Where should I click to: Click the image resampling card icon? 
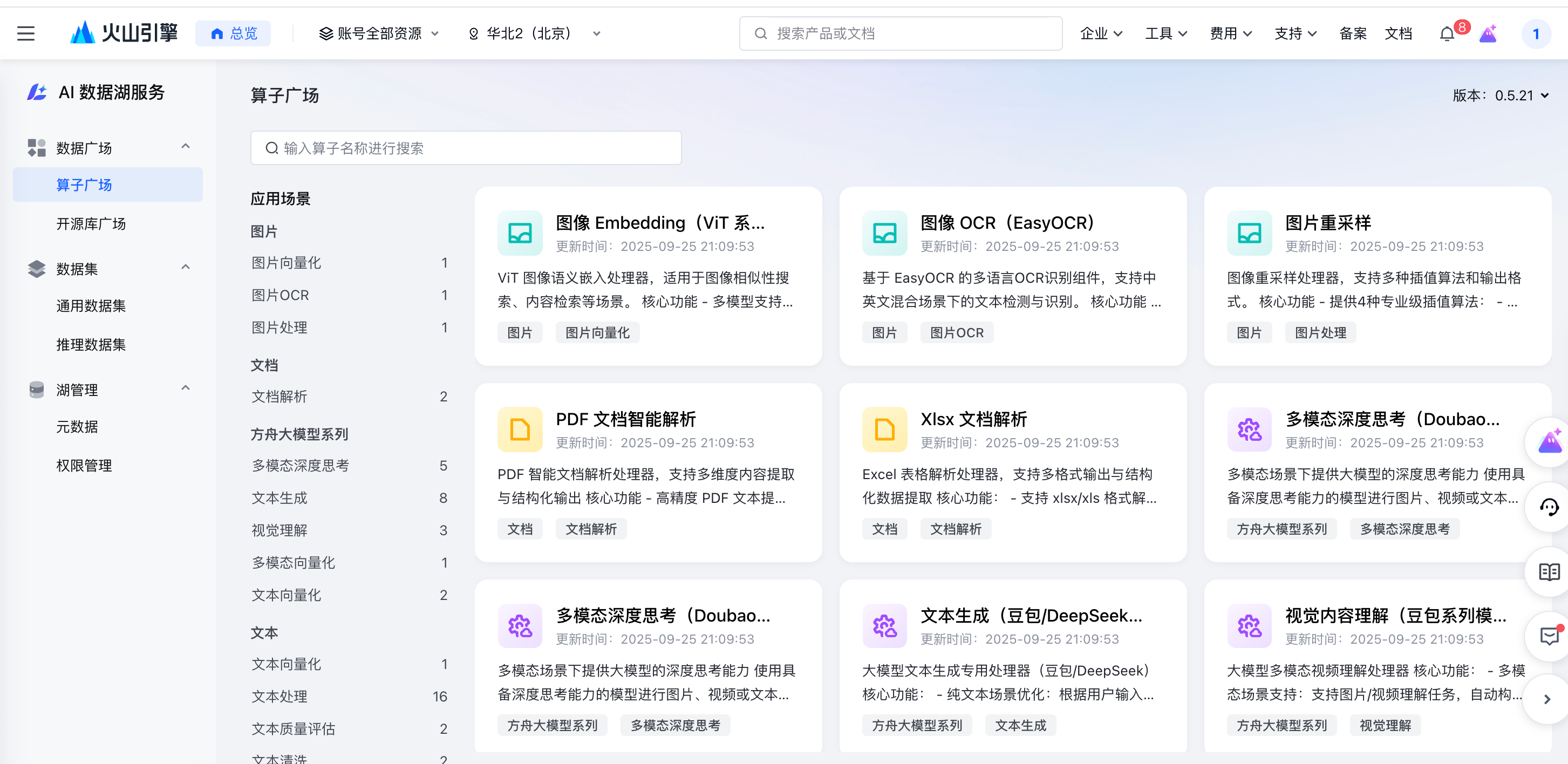coord(1249,233)
